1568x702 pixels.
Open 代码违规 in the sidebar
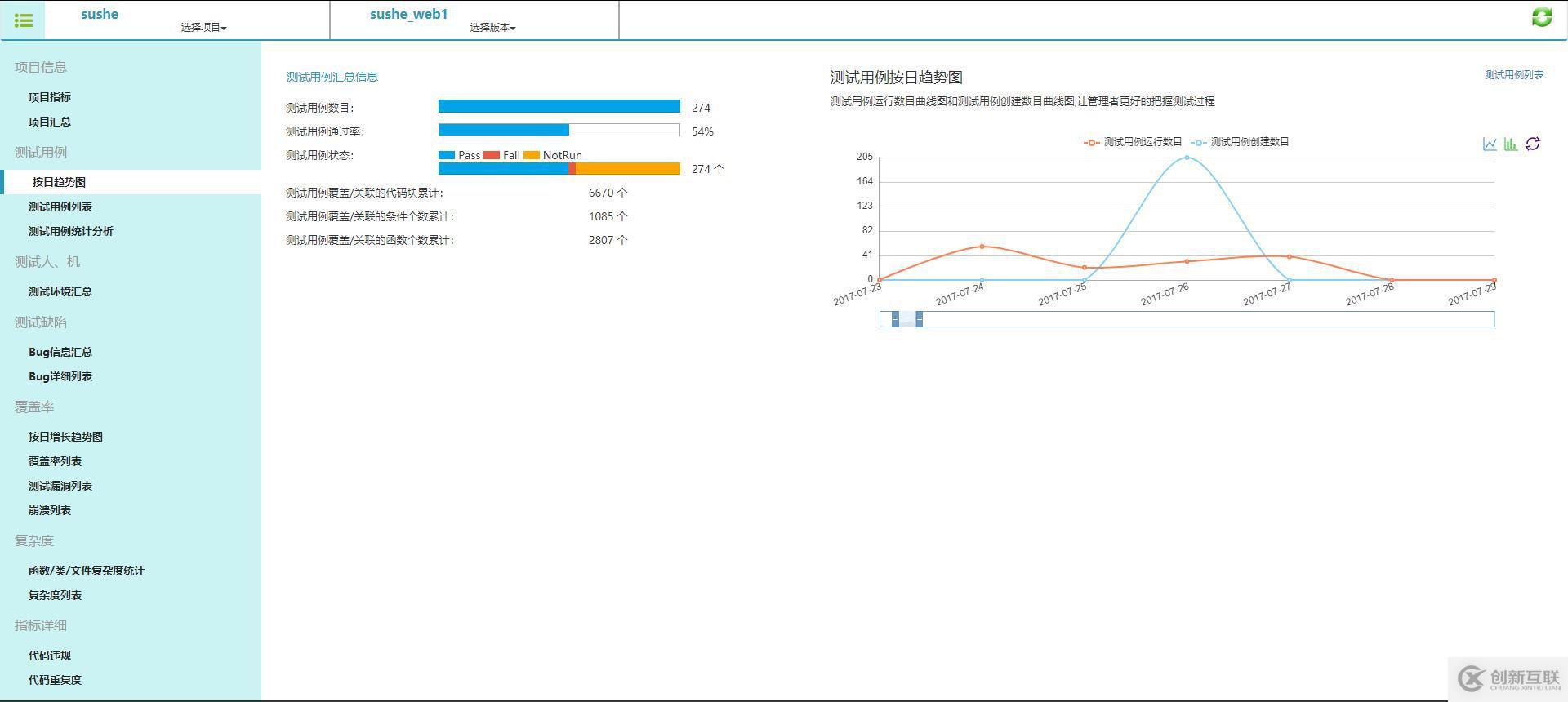(x=50, y=655)
